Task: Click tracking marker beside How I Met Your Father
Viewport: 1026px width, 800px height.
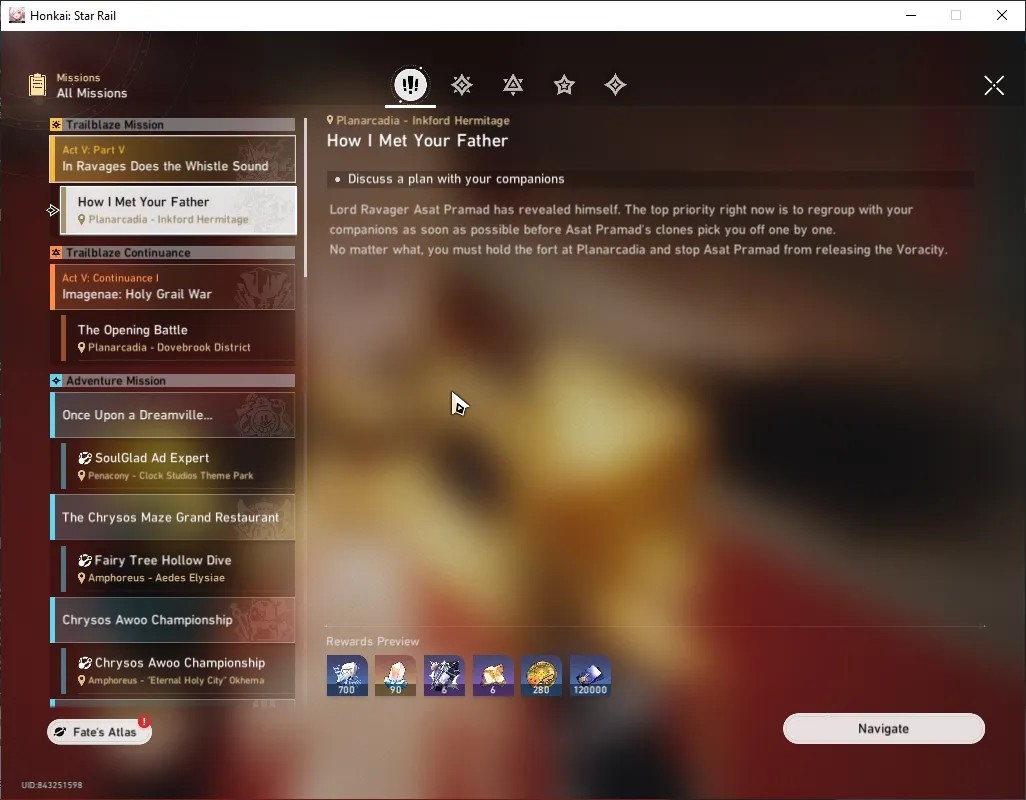Action: click(53, 210)
